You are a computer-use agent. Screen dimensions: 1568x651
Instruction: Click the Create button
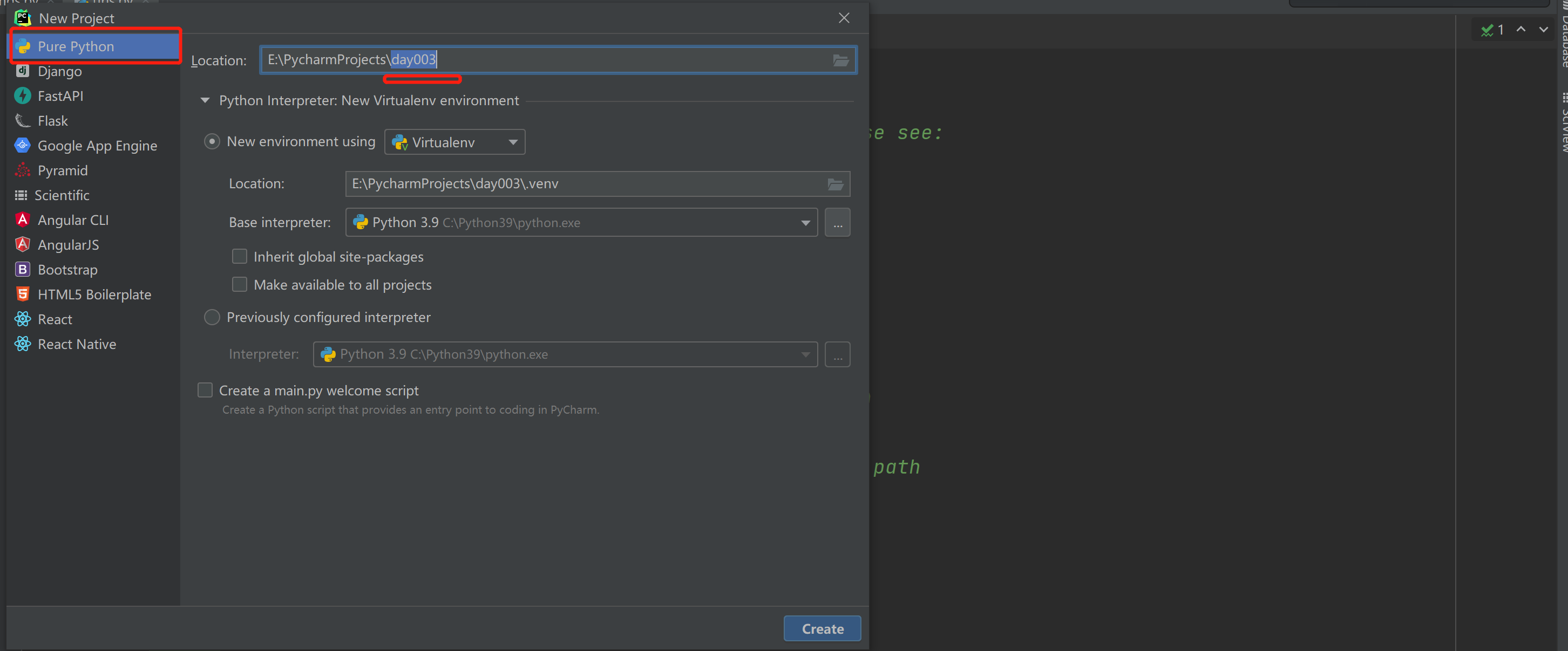coord(823,628)
